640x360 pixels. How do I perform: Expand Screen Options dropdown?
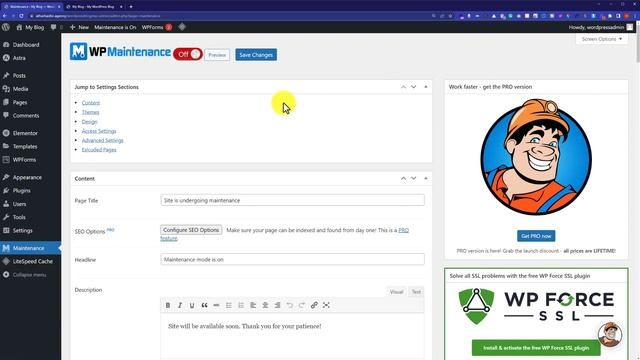tap(602, 39)
